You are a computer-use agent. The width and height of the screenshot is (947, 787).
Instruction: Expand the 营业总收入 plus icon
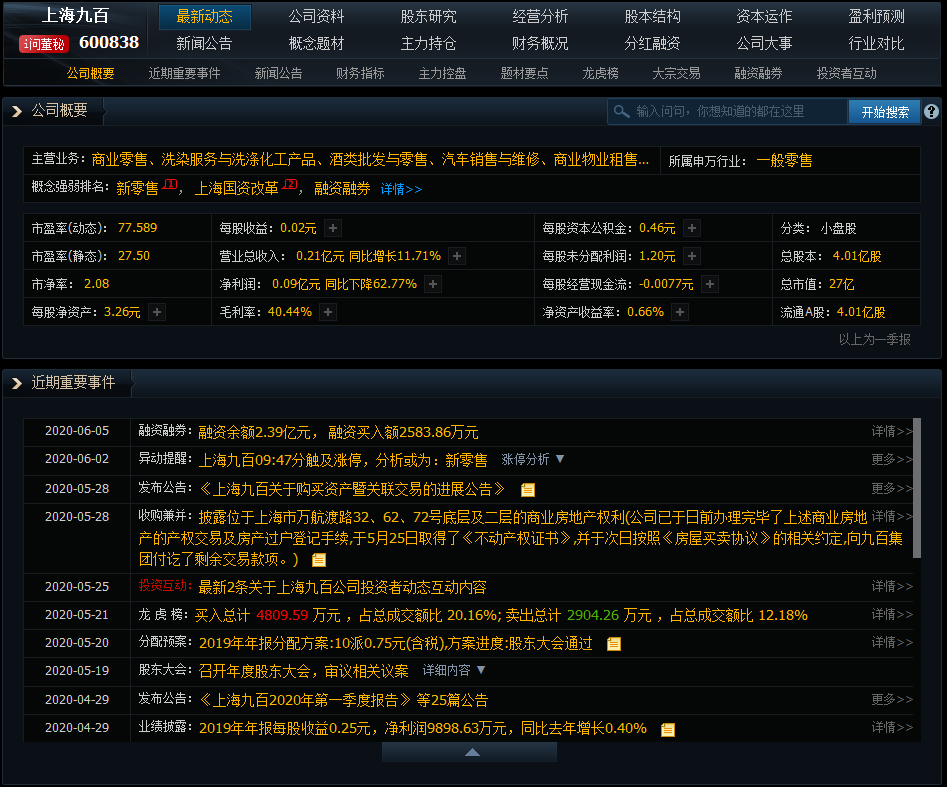point(457,256)
